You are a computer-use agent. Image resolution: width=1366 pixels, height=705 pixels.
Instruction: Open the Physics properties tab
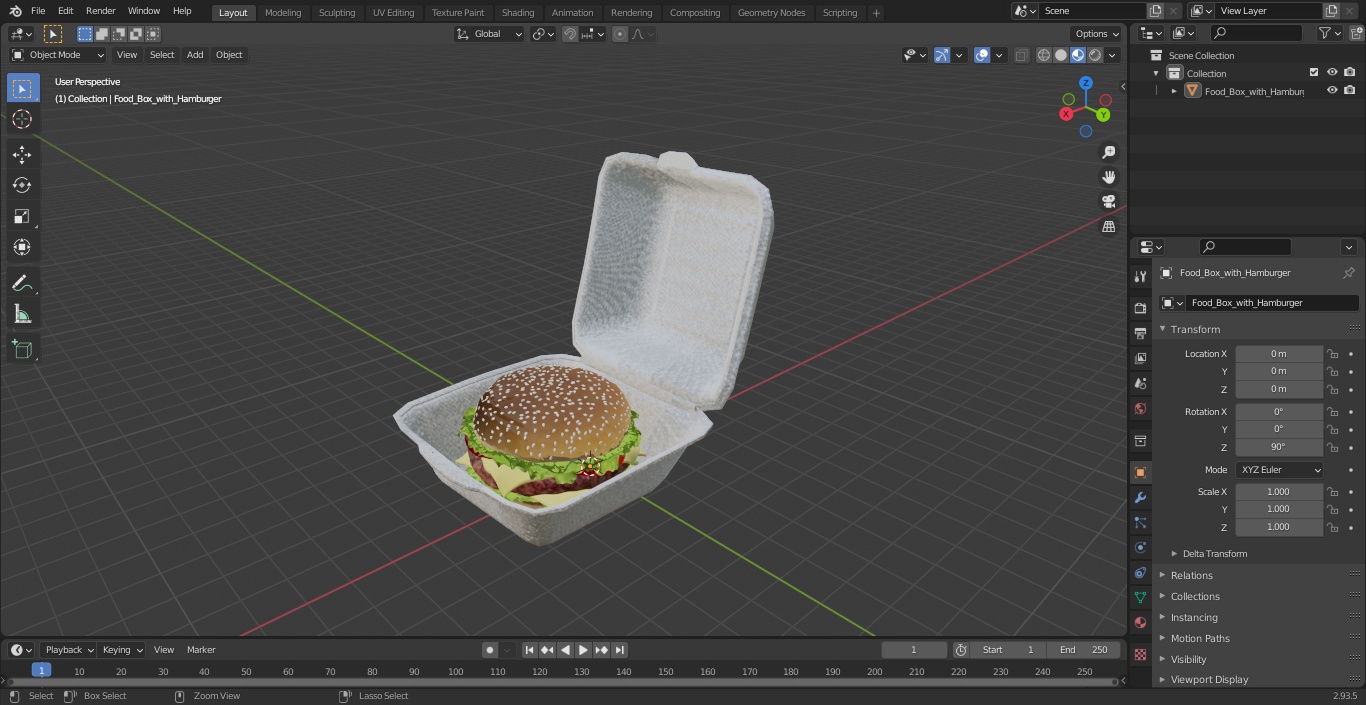click(x=1140, y=547)
